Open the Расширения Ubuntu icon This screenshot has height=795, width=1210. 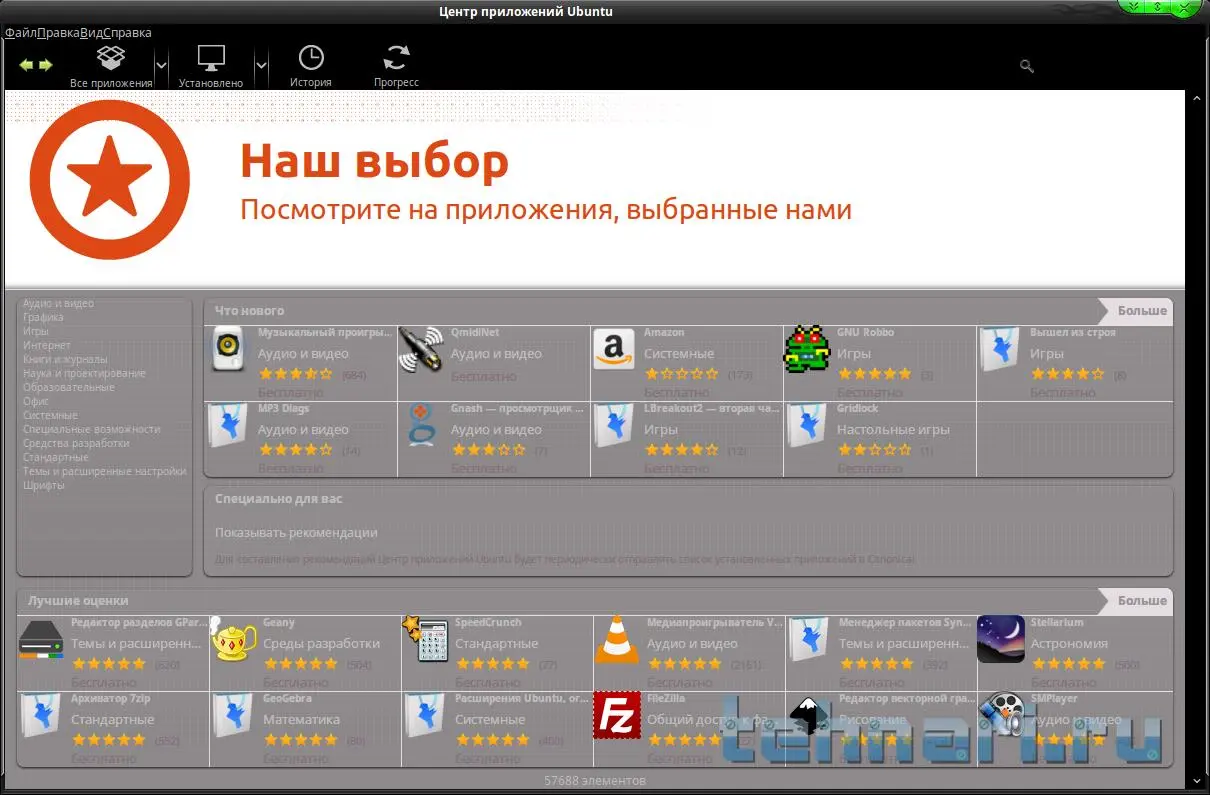click(424, 715)
